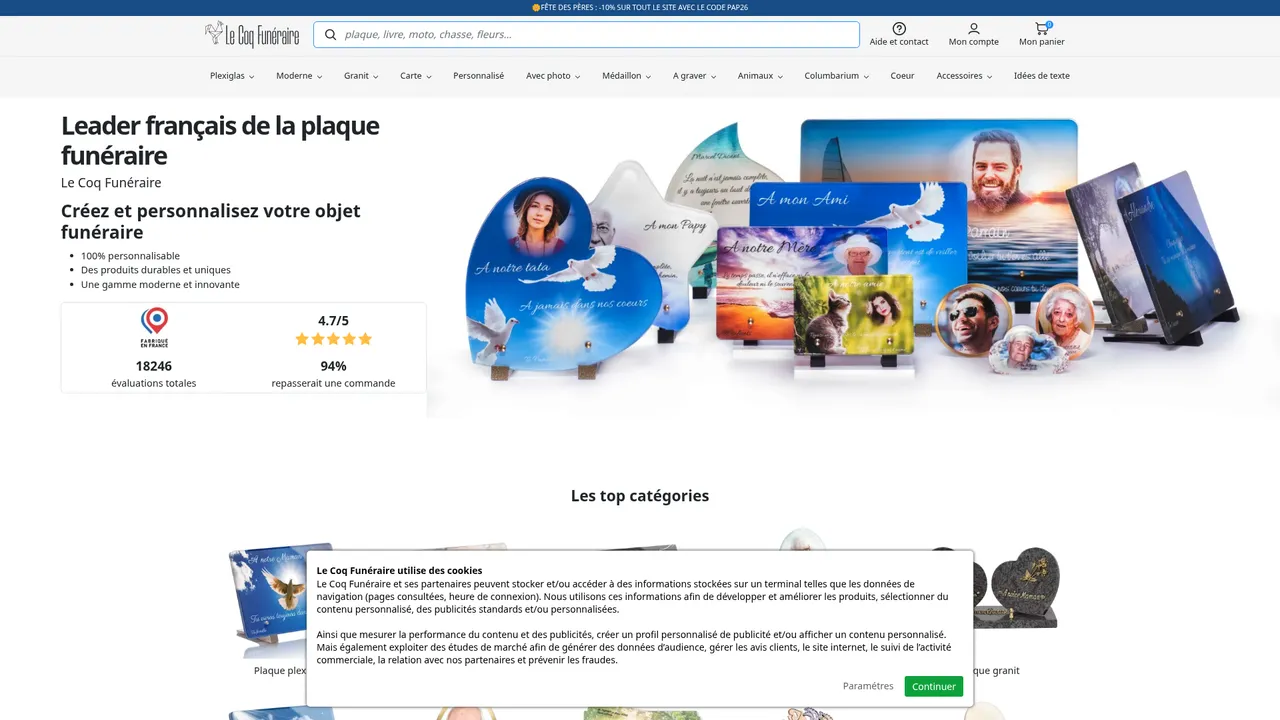
Task: Expand the A graver menu
Action: 694,76
